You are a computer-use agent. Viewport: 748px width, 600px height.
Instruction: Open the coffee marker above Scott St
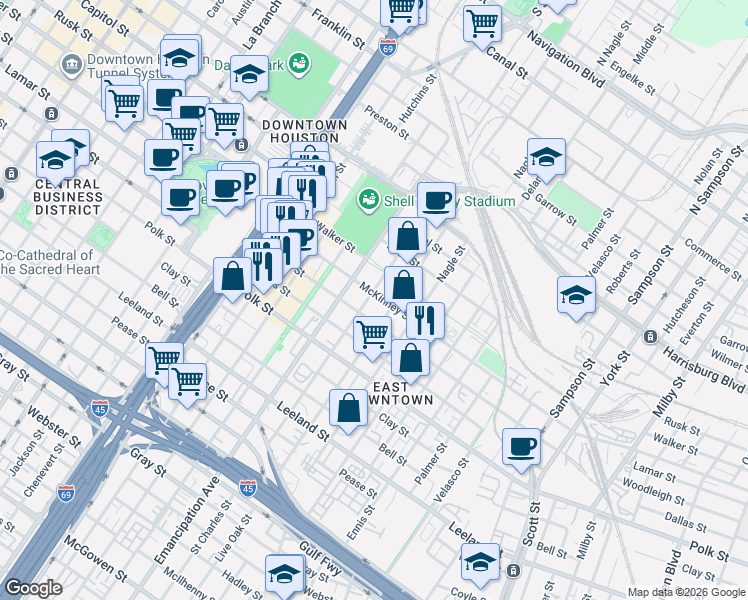(521, 448)
